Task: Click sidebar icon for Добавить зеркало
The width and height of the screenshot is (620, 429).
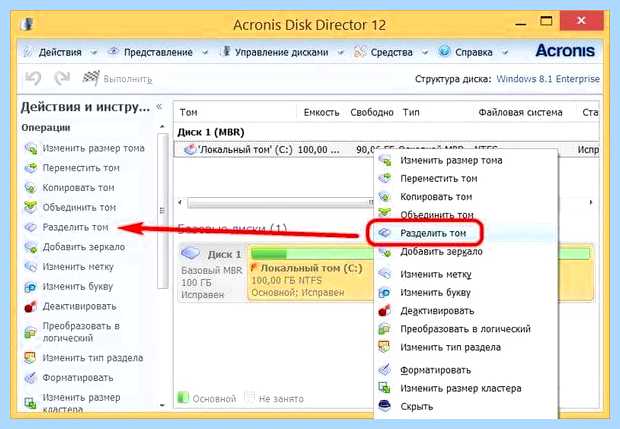Action: pyautogui.click(x=30, y=247)
